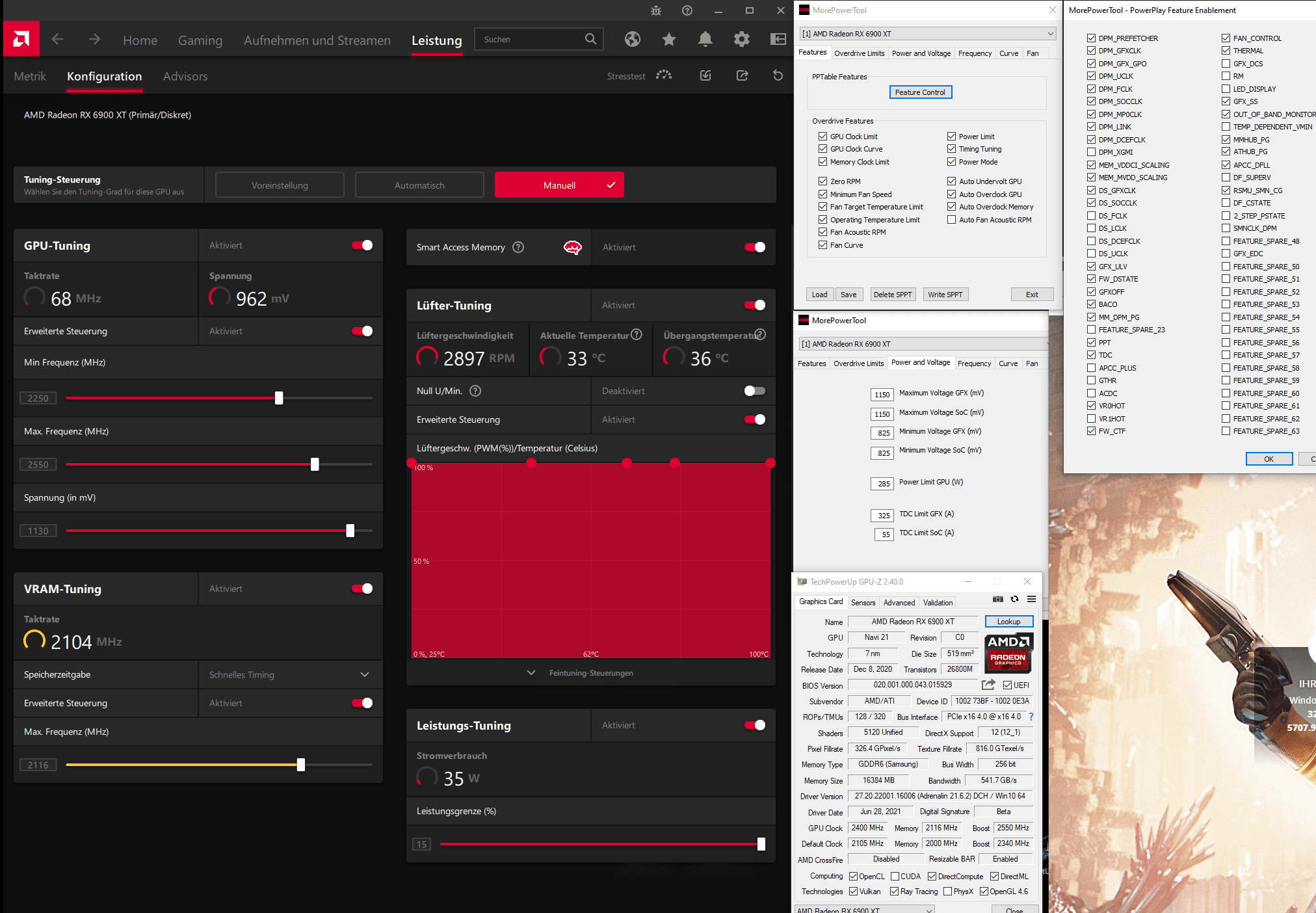Click GPU-Z BIOS export share icon
This screenshot has width=1316, height=913.
tap(988, 685)
